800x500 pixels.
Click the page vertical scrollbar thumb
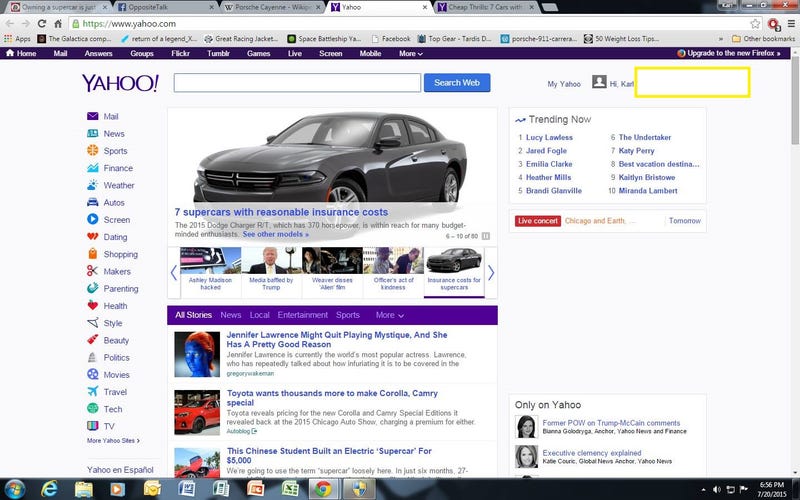(795, 102)
